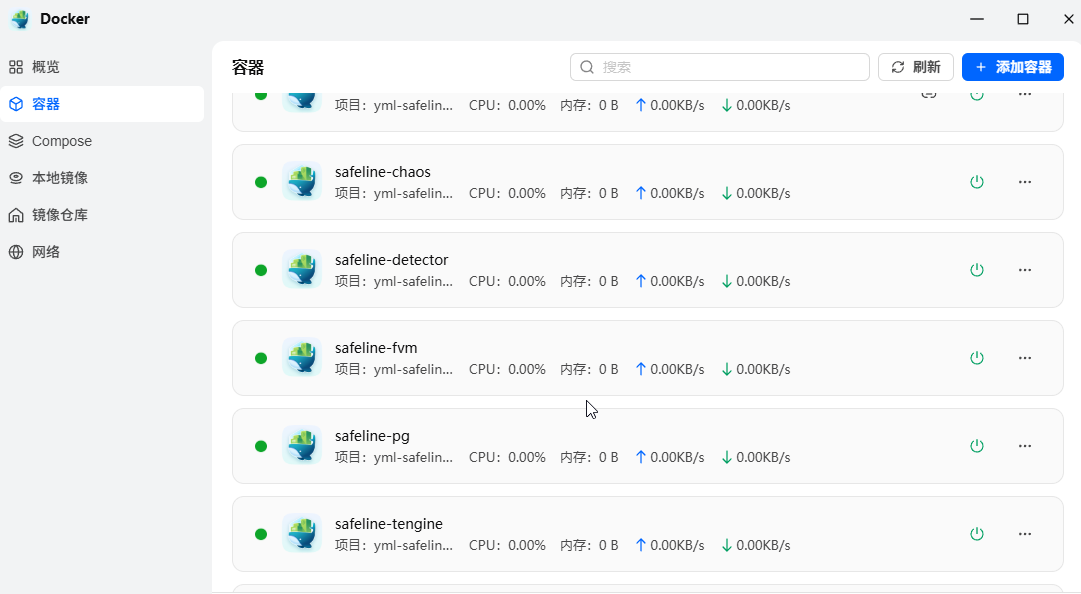Open 镜像仓库 image registry

click(x=102, y=215)
